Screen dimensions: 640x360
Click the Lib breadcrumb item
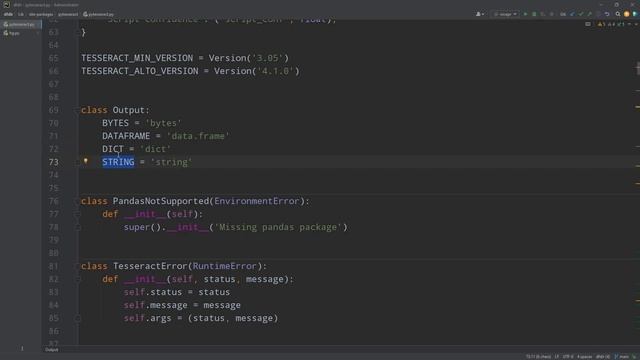(x=20, y=14)
